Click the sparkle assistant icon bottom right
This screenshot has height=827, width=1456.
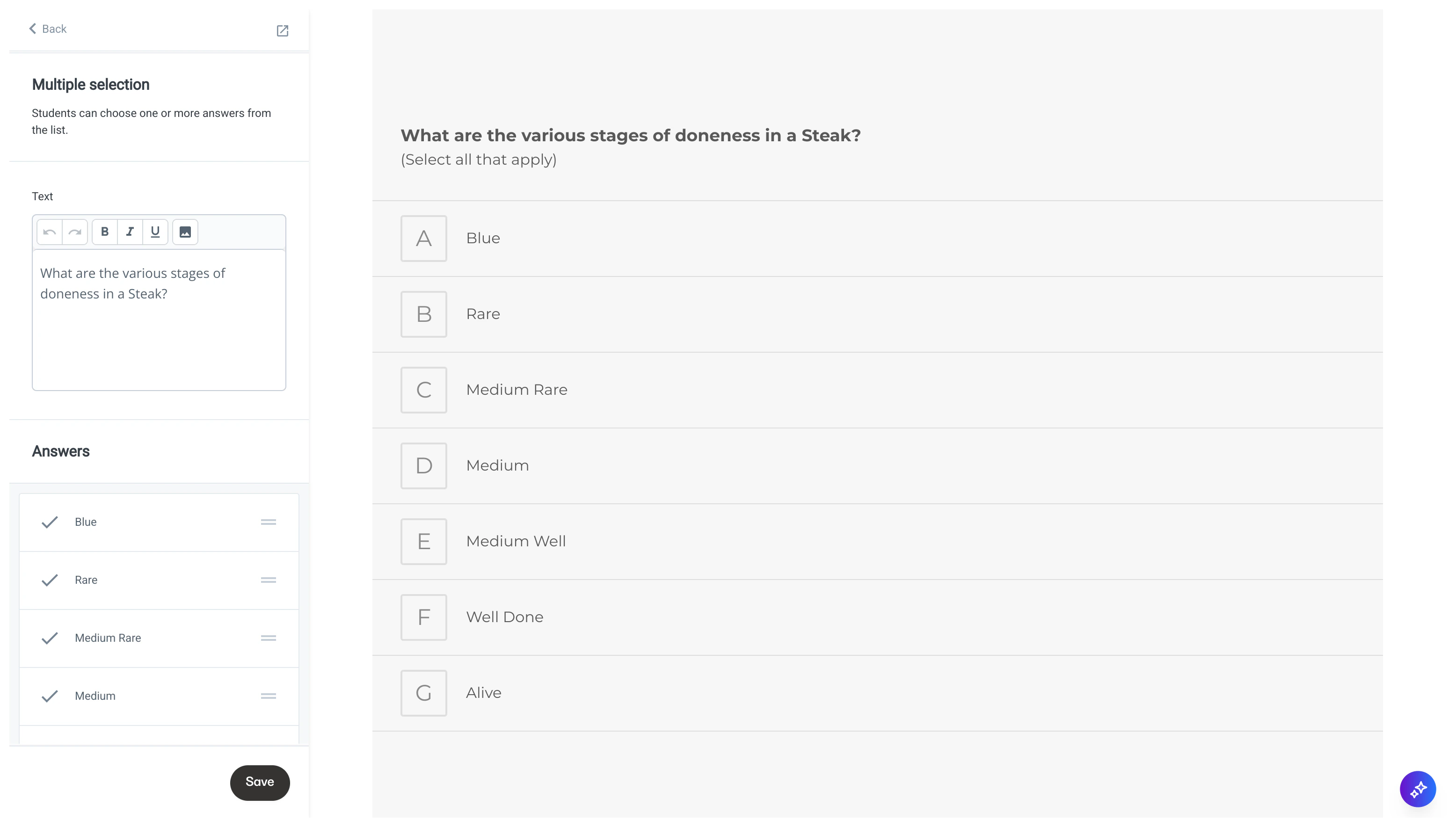coord(1418,789)
